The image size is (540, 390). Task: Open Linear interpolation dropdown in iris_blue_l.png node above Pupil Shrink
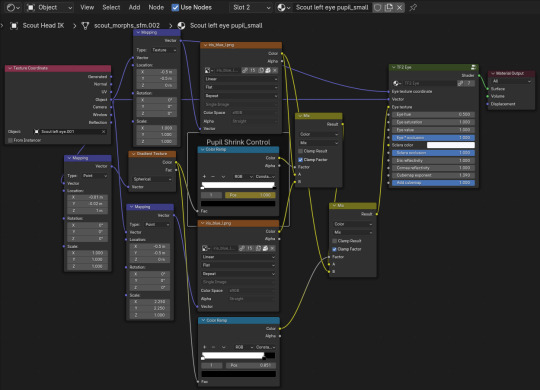click(x=241, y=79)
